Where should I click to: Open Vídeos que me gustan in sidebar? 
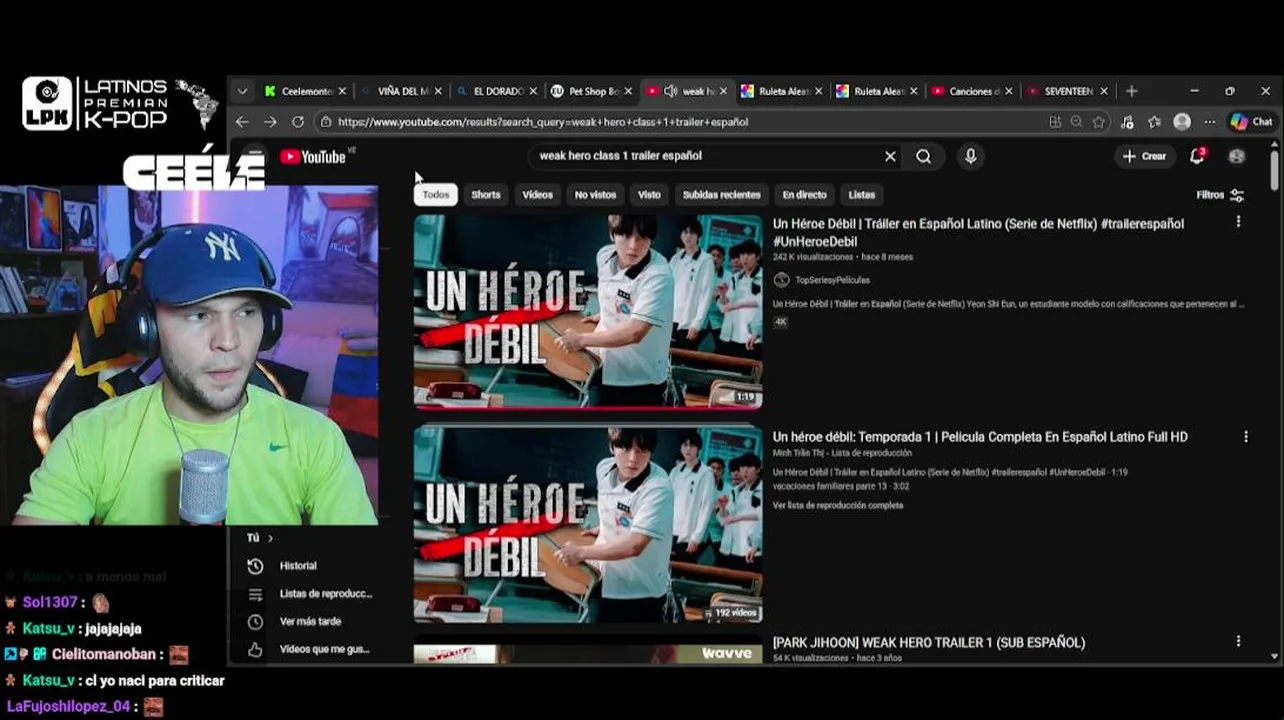(310, 649)
